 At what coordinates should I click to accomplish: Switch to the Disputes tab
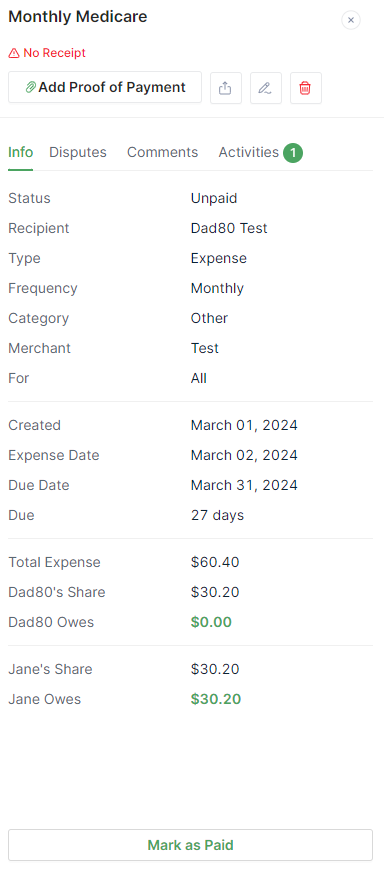(78, 152)
